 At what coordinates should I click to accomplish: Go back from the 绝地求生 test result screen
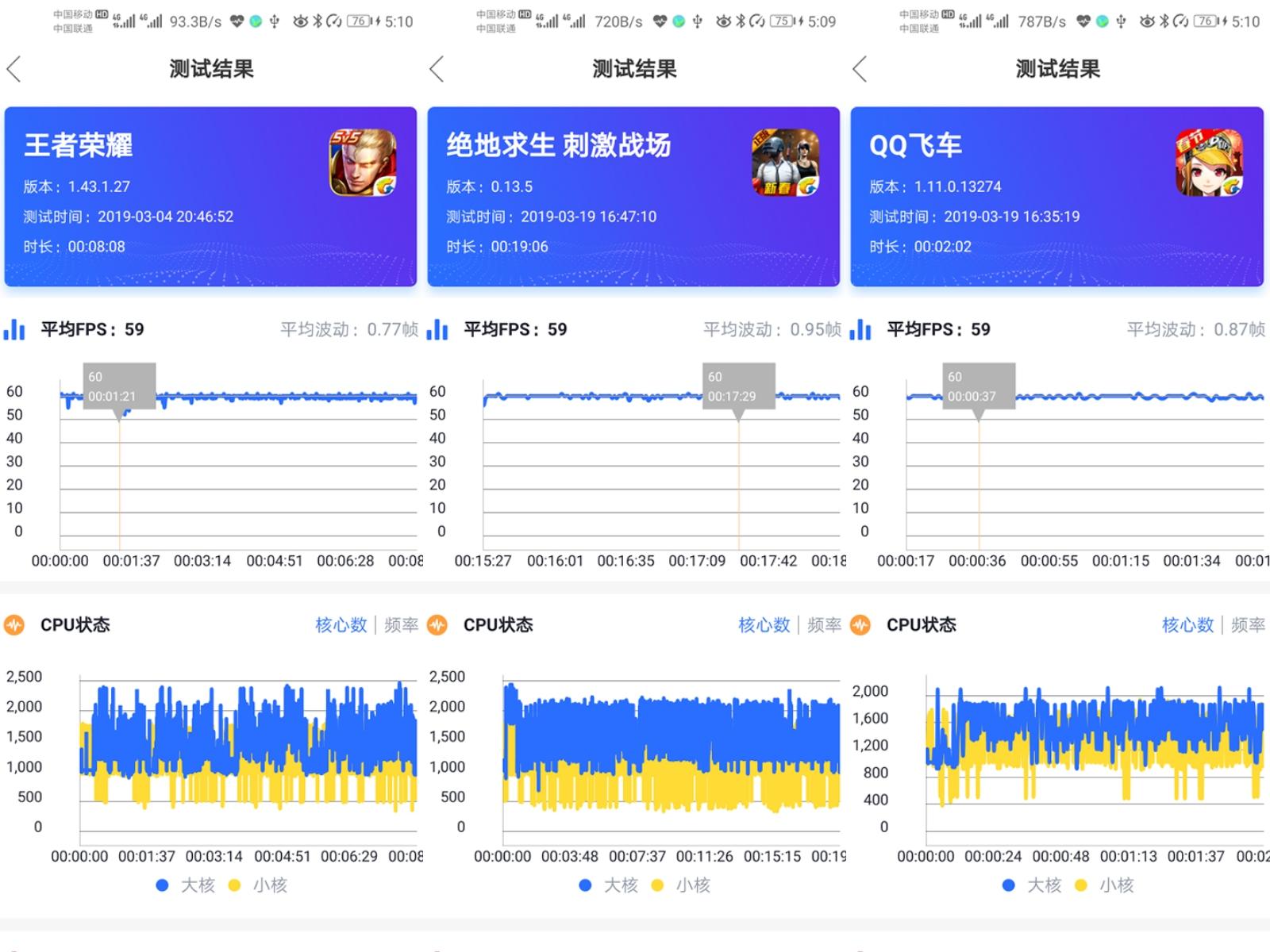(437, 70)
